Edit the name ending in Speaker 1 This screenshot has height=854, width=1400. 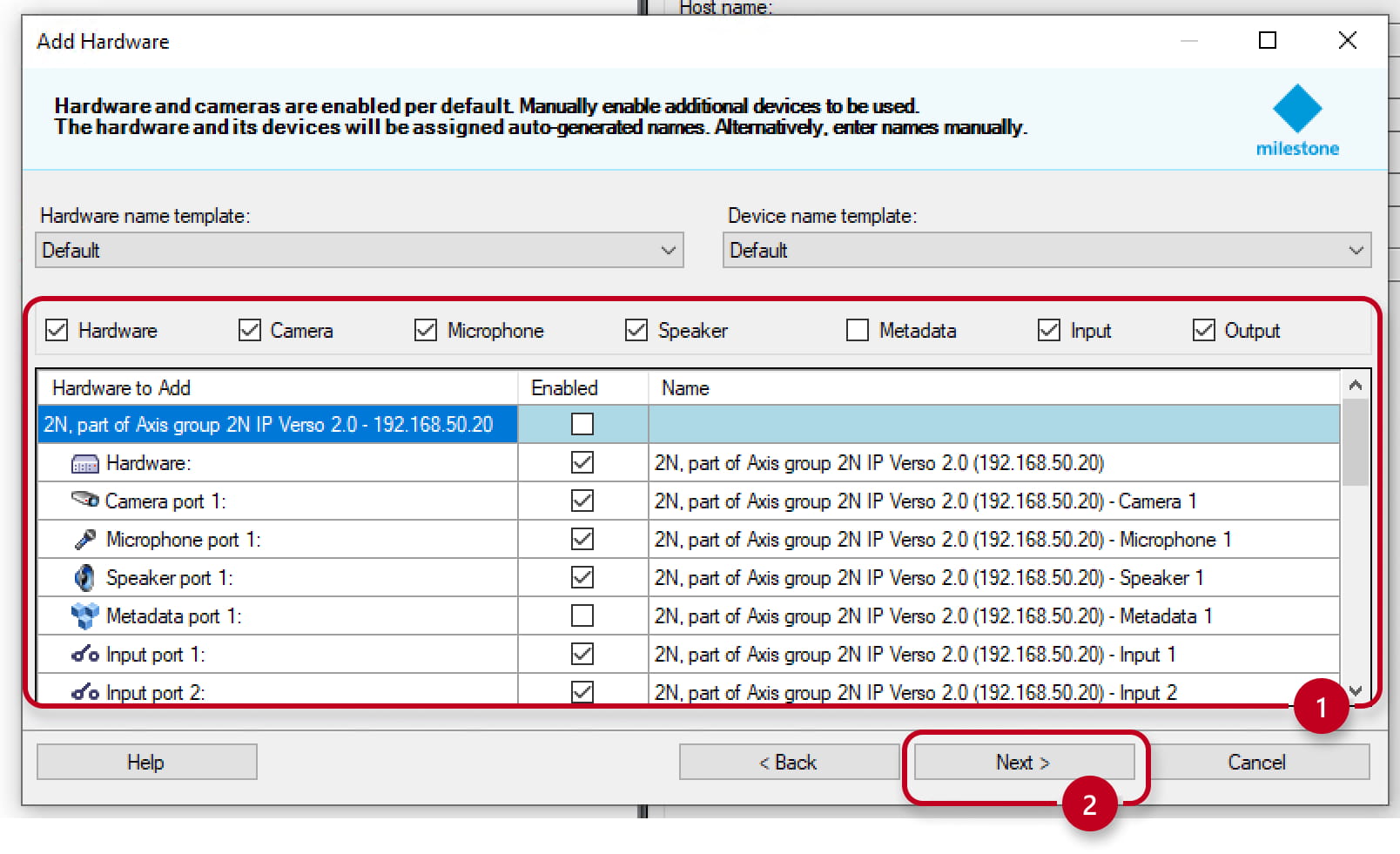point(994,577)
